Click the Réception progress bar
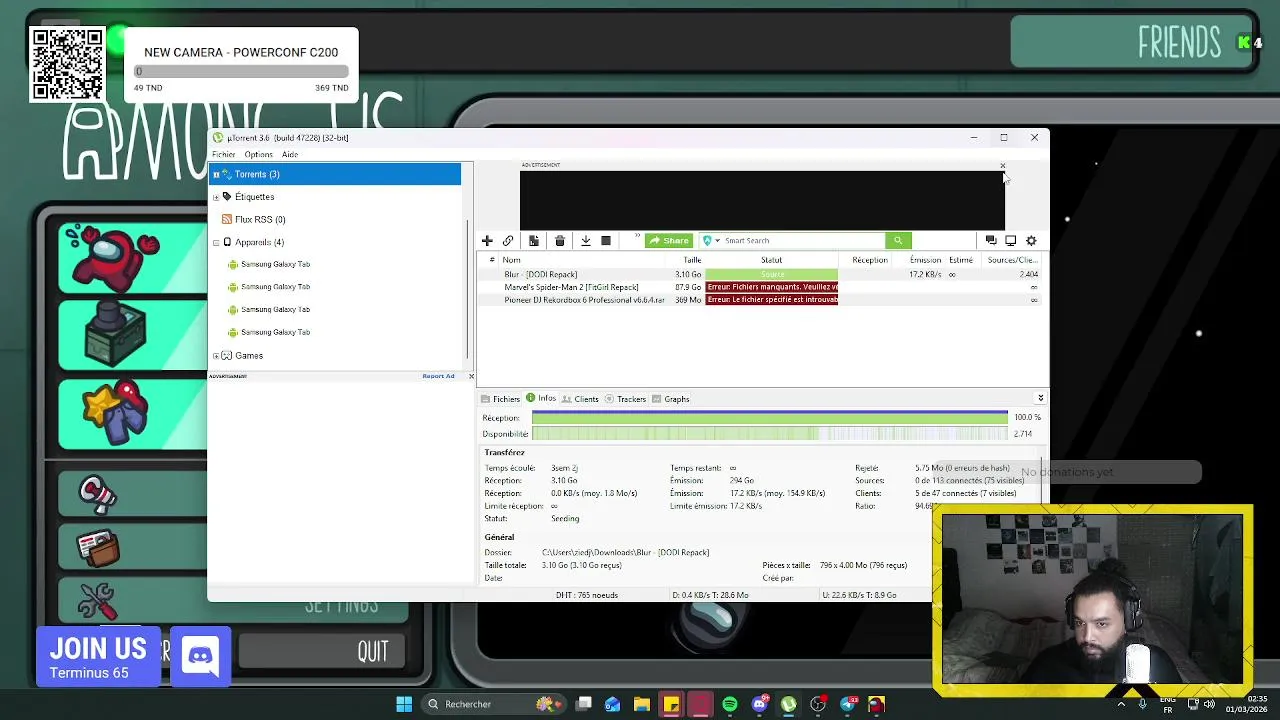This screenshot has width=1280, height=720. [x=770, y=417]
